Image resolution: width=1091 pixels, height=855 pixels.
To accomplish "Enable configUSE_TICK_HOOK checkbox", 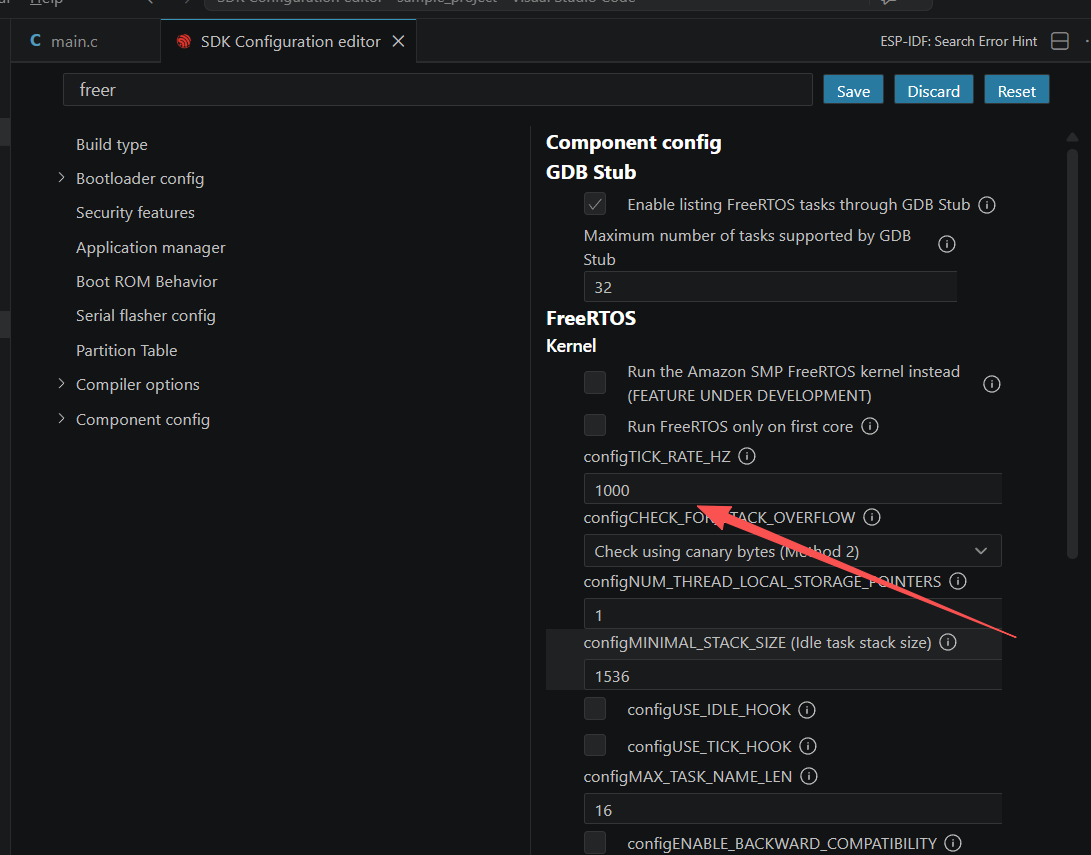I will (x=595, y=745).
